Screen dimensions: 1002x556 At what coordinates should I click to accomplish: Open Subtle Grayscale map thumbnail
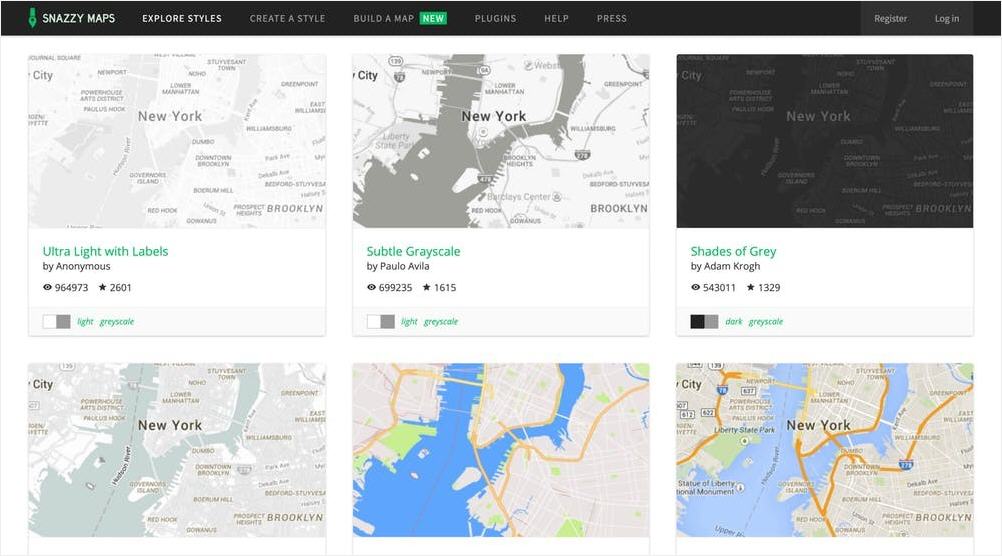pyautogui.click(x=501, y=141)
